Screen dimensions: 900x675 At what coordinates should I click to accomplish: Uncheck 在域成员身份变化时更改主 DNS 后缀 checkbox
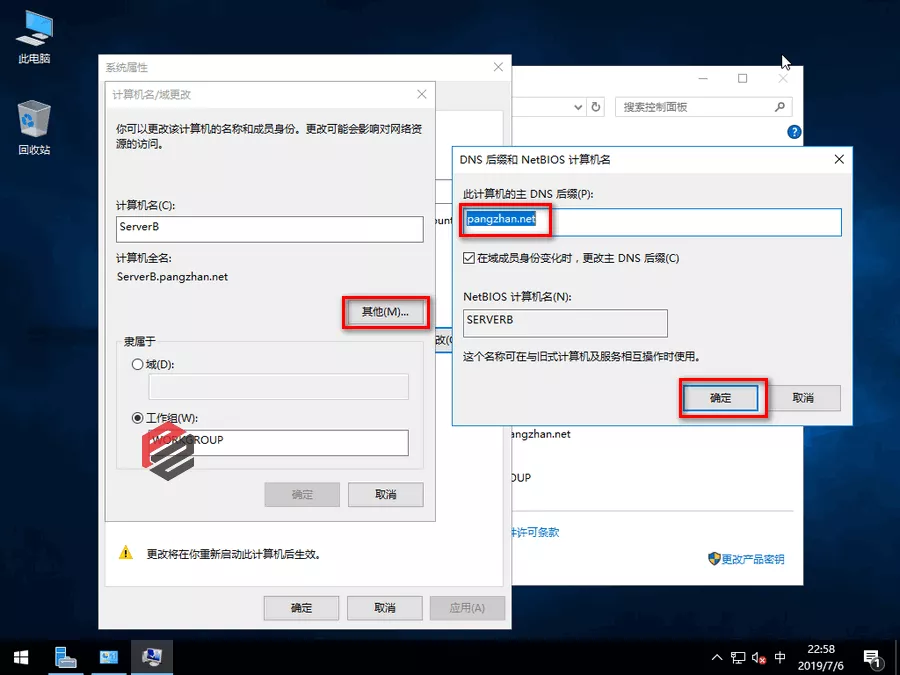469,259
